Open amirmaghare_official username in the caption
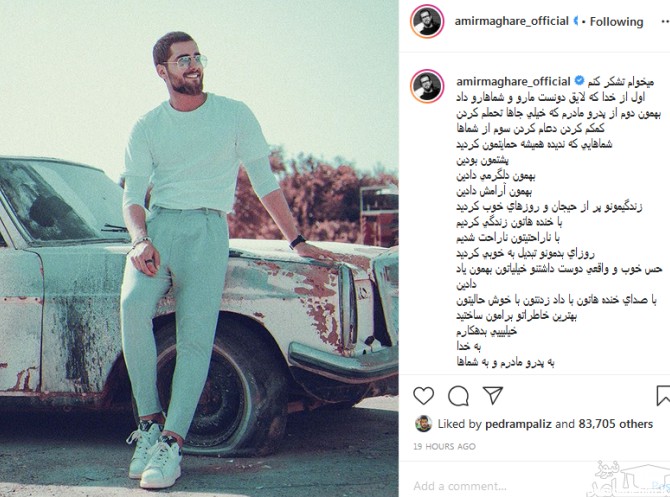 (x=513, y=81)
